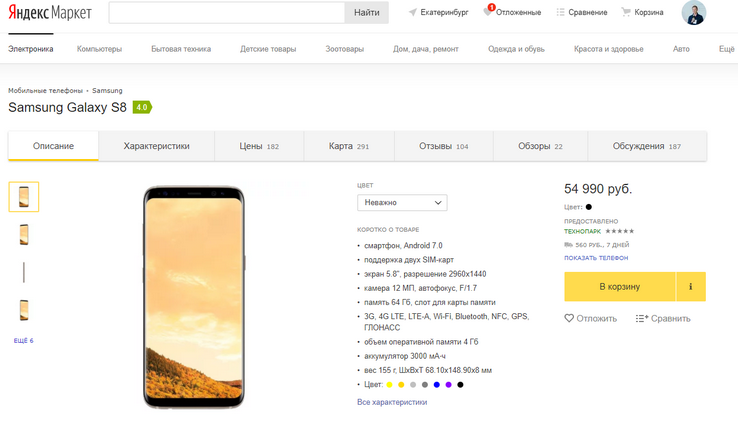Select the side-view phone thumbnail
The width and height of the screenshot is (738, 428).
(x=24, y=272)
